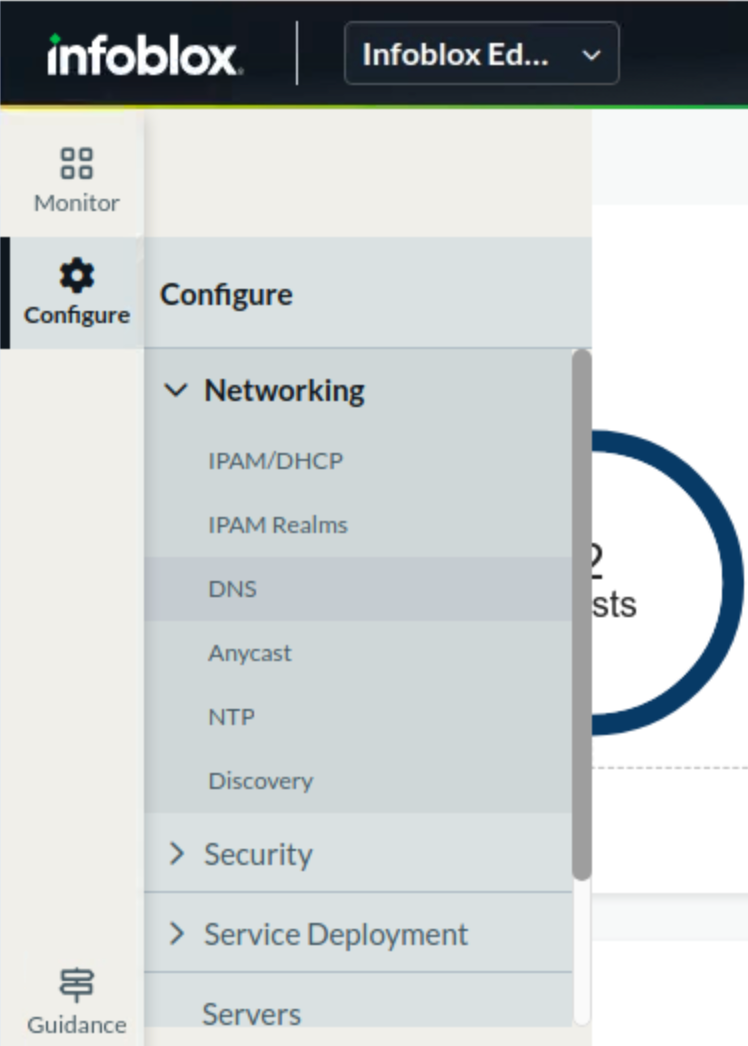The width and height of the screenshot is (748, 1046).
Task: Click the Service Deployment label
Action: pyautogui.click(x=335, y=934)
